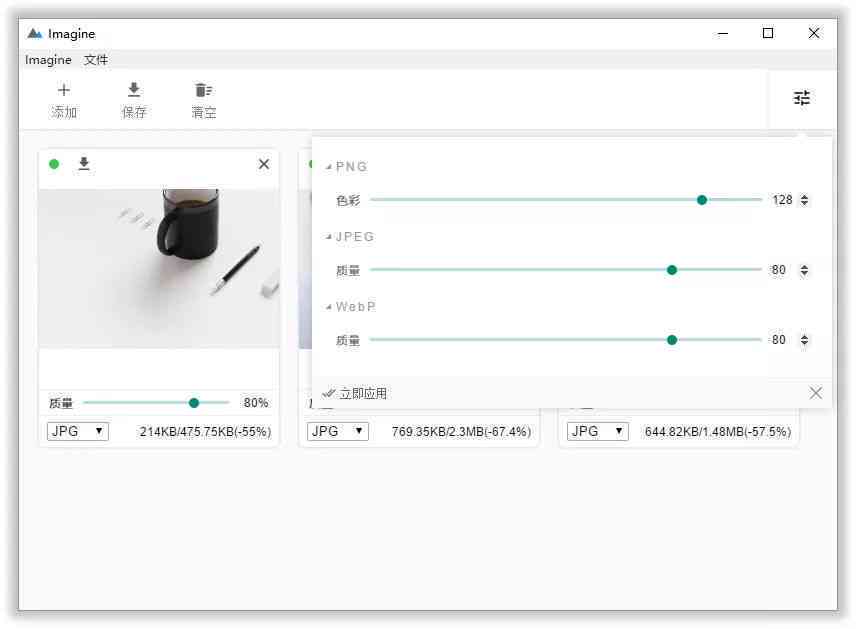Image resolution: width=856 pixels, height=629 pixels.
Task: Click the 214KB/475.75KB(-55%) size text
Action: (x=205, y=431)
